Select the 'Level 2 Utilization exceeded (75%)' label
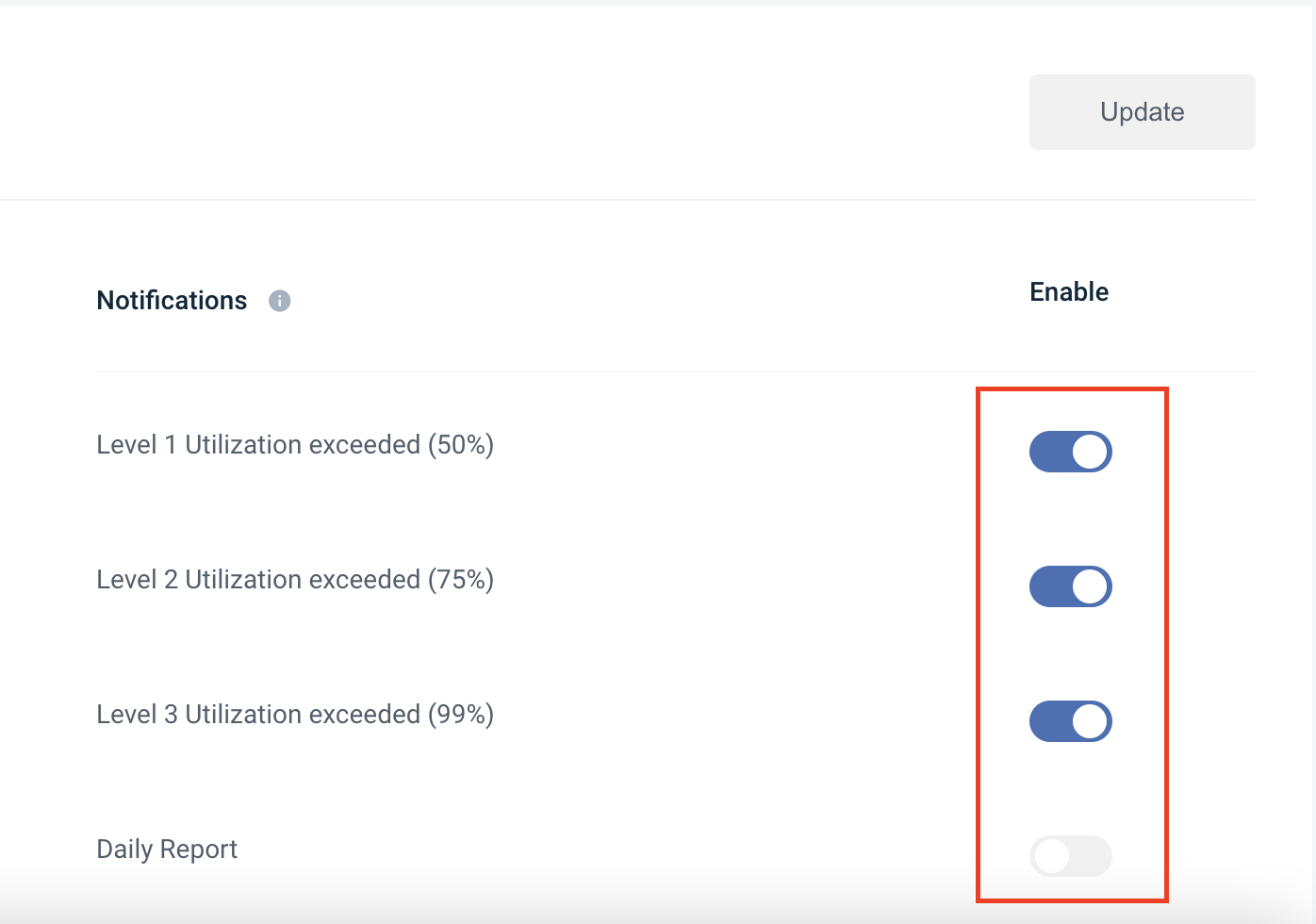 [x=295, y=580]
